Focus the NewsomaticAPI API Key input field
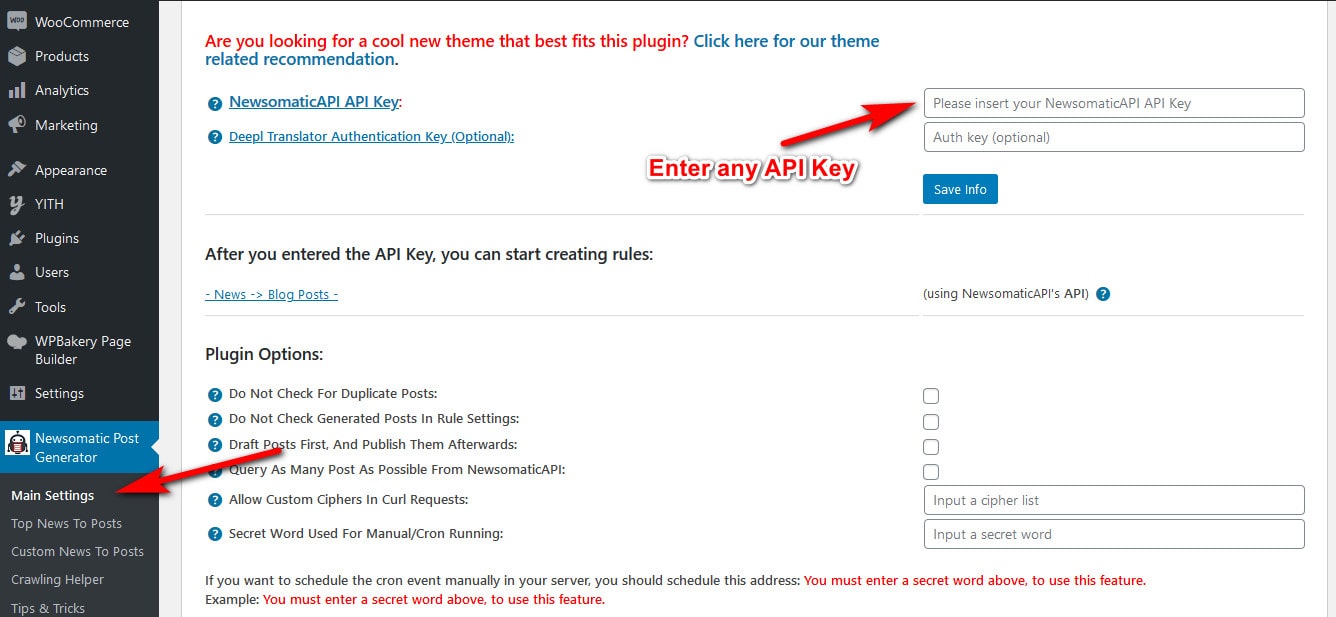This screenshot has height=617, width=1336. pyautogui.click(x=1113, y=103)
